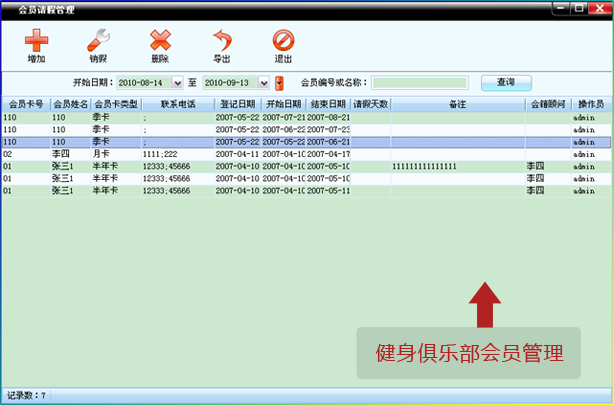Click the wrench 销假 (cancel leave) icon
The image size is (614, 405).
click(x=98, y=40)
